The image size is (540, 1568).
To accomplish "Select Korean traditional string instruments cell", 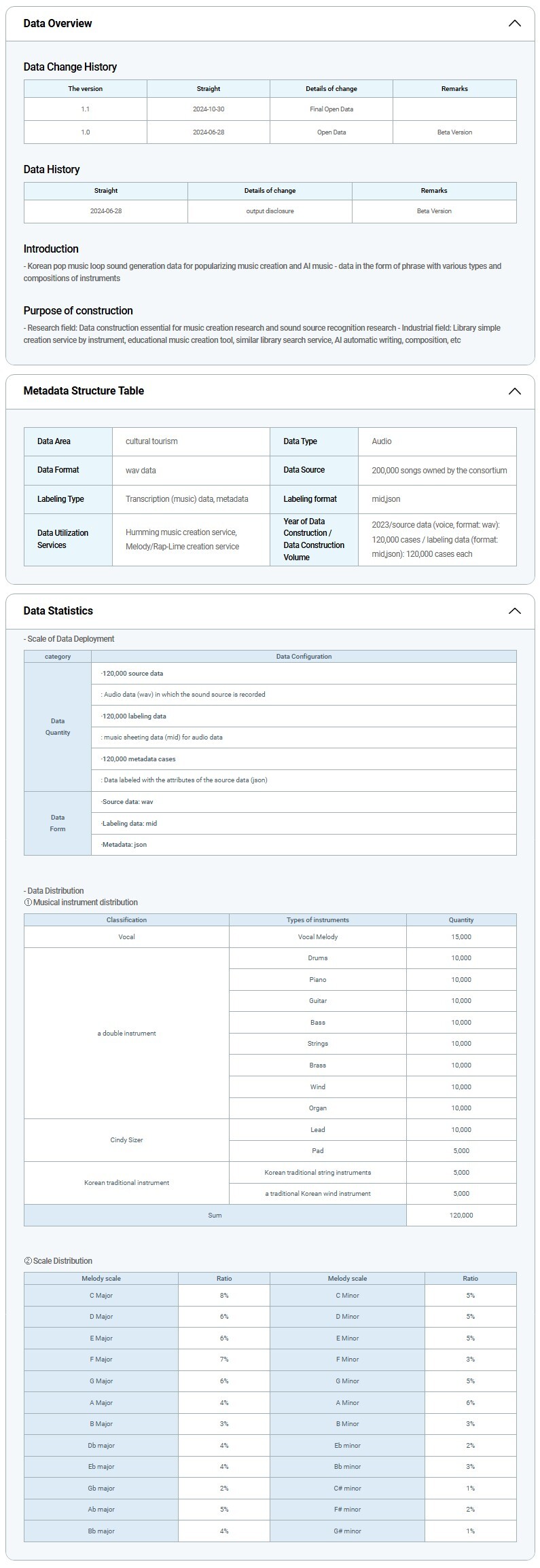I will (x=317, y=1173).
